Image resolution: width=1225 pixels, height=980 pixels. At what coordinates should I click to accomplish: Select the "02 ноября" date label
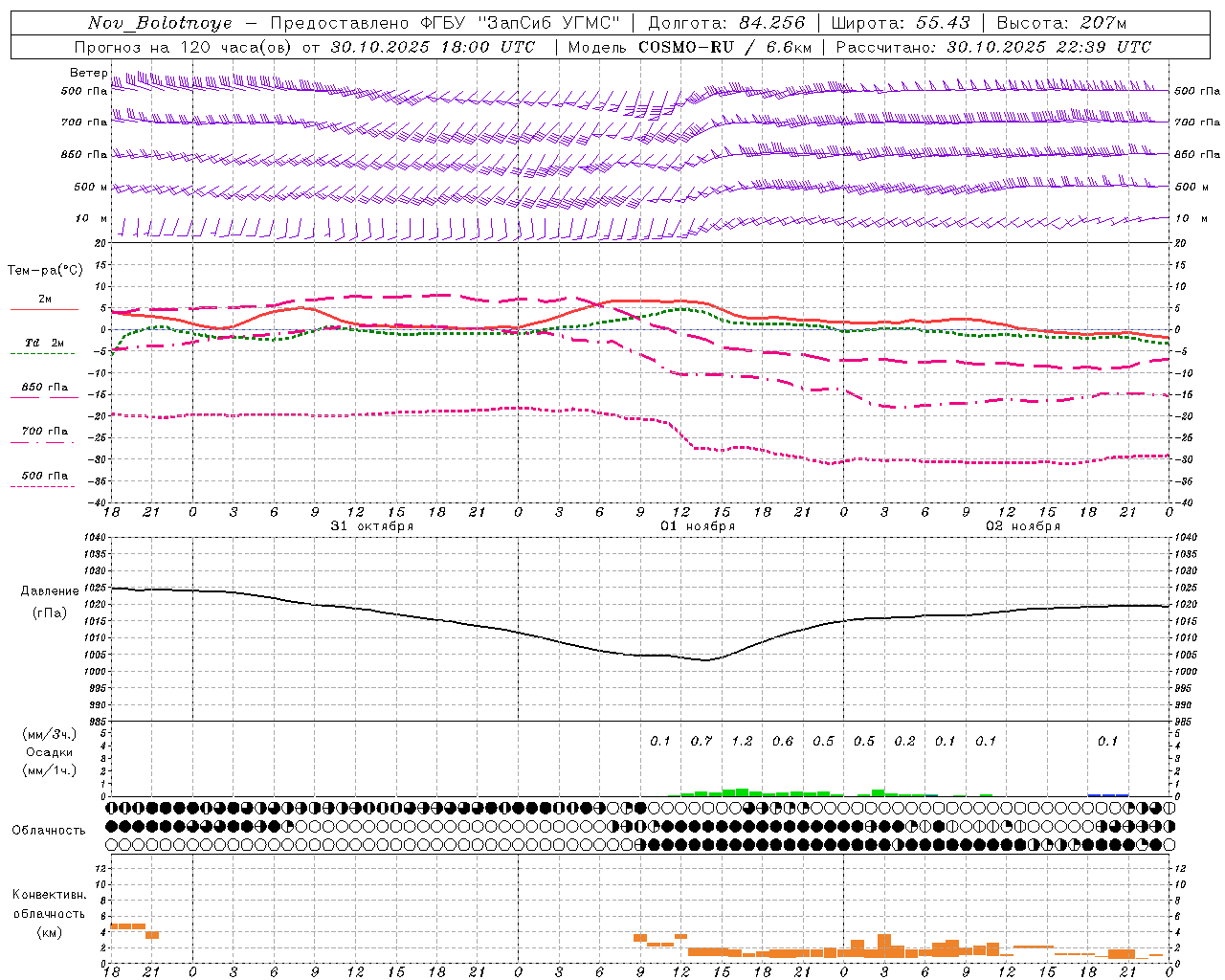[x=1023, y=526]
